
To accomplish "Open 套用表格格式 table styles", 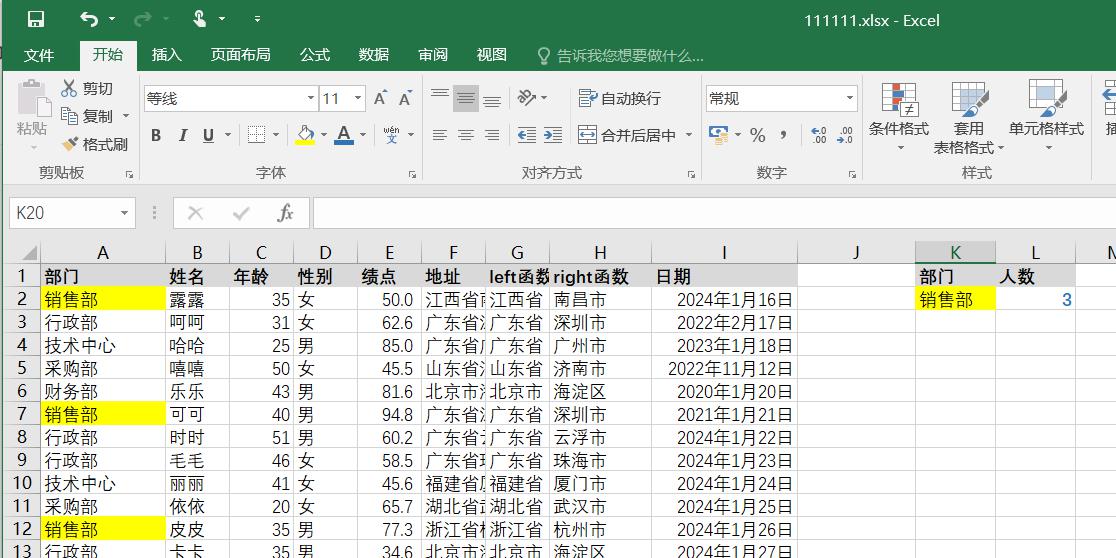I will pos(969,117).
